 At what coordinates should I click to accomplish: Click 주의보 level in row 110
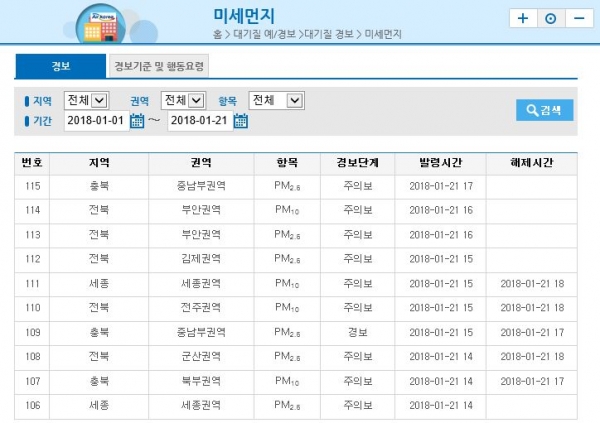(x=357, y=308)
